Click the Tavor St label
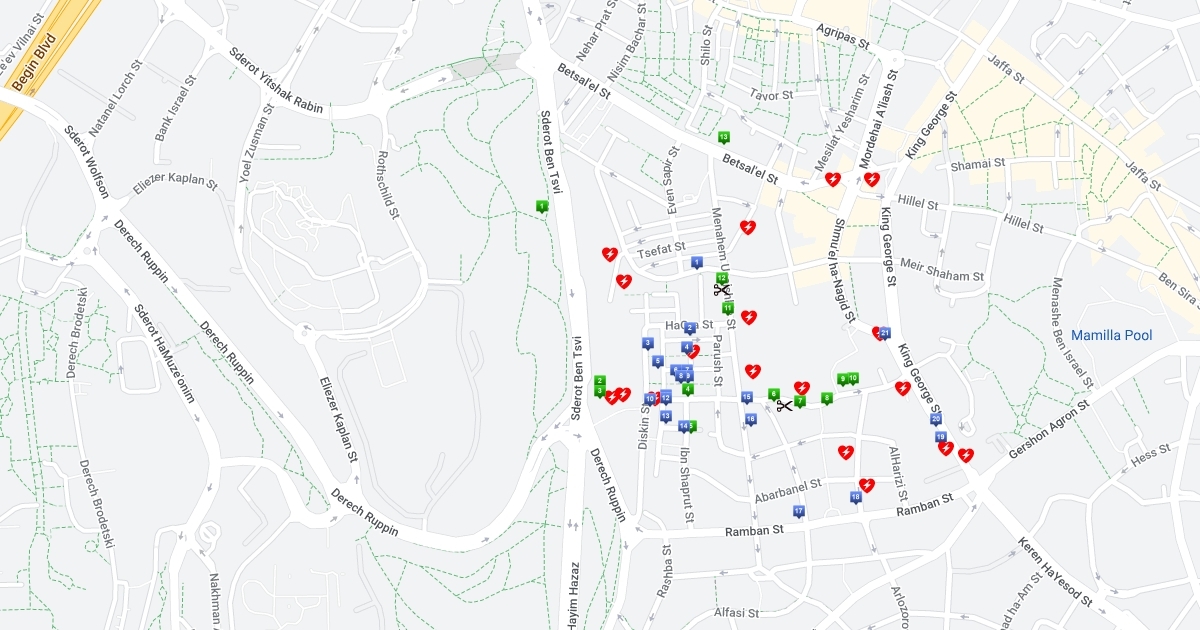This screenshot has height=630, width=1200. (x=771, y=95)
